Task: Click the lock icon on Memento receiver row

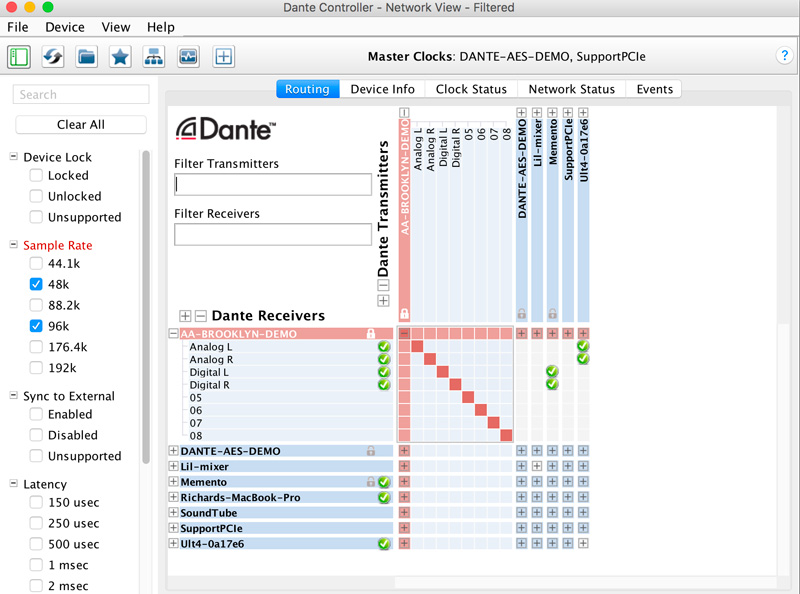Action: coord(371,482)
